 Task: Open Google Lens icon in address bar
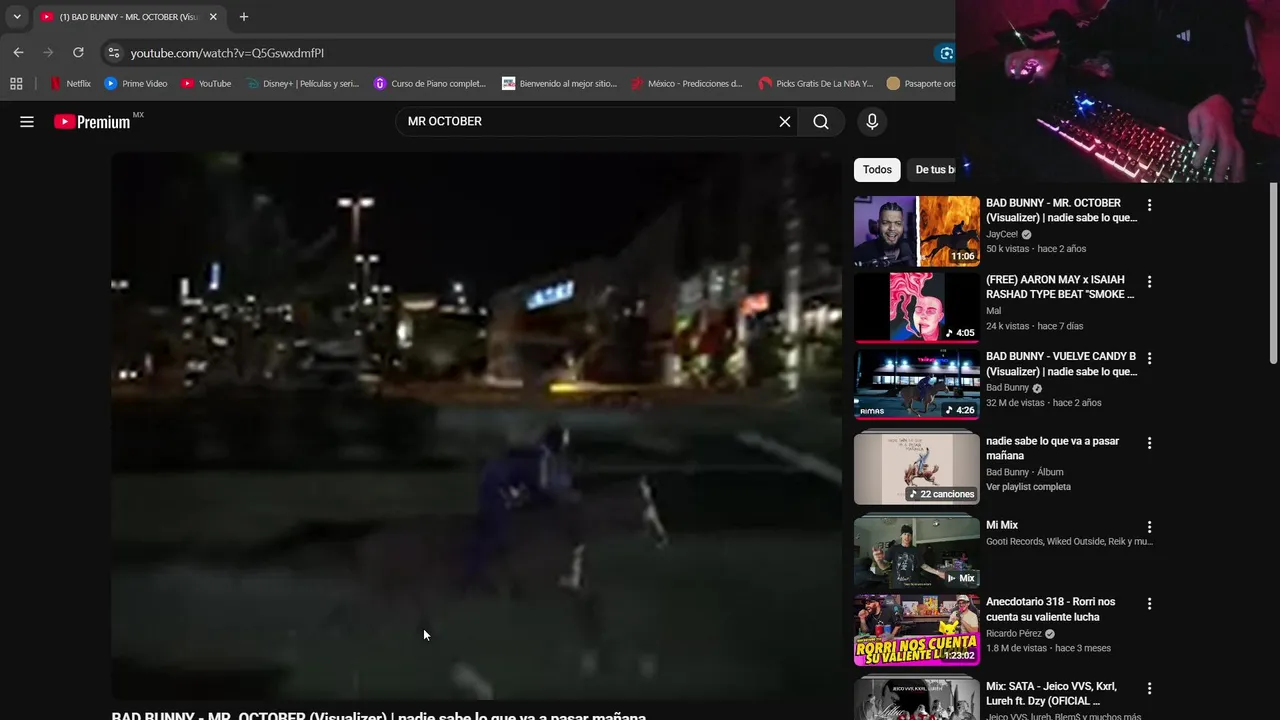[x=946, y=53]
